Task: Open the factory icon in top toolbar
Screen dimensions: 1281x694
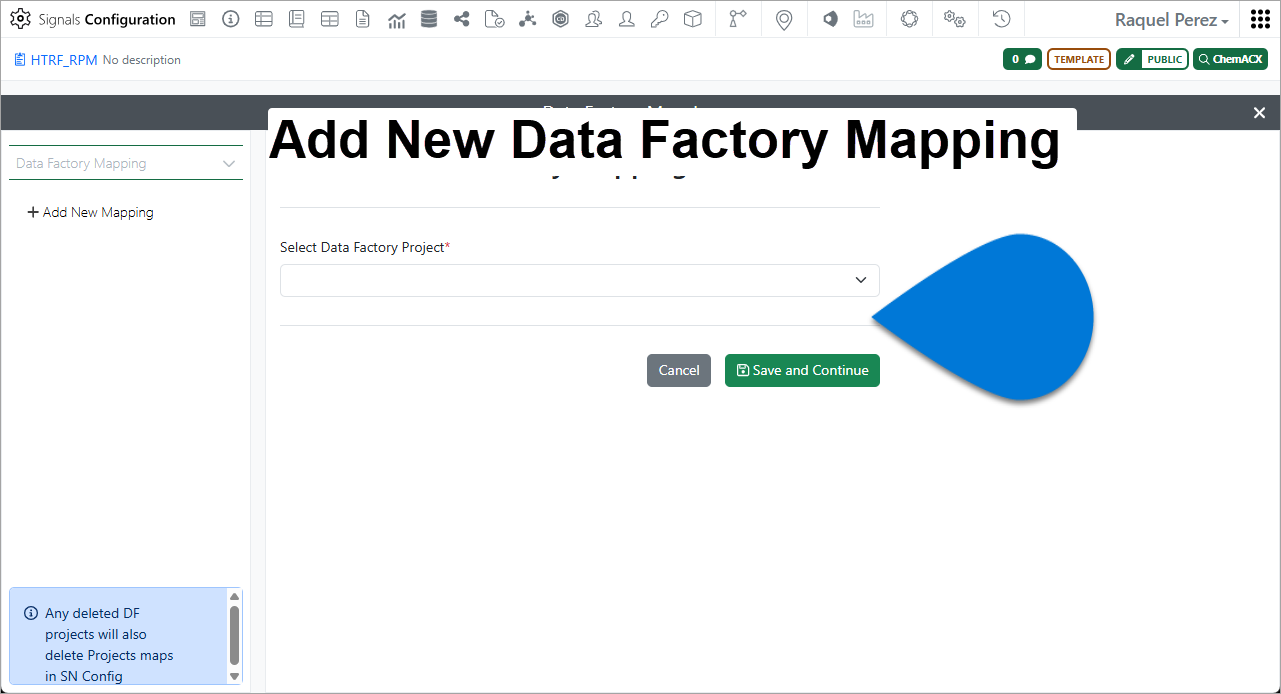Action: pyautogui.click(x=863, y=19)
